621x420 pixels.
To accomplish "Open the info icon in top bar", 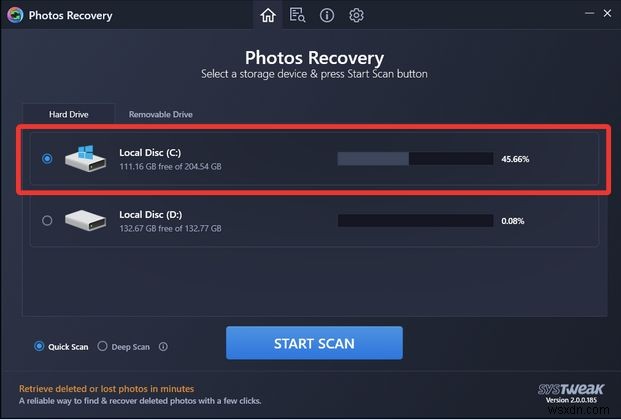I will pyautogui.click(x=327, y=15).
